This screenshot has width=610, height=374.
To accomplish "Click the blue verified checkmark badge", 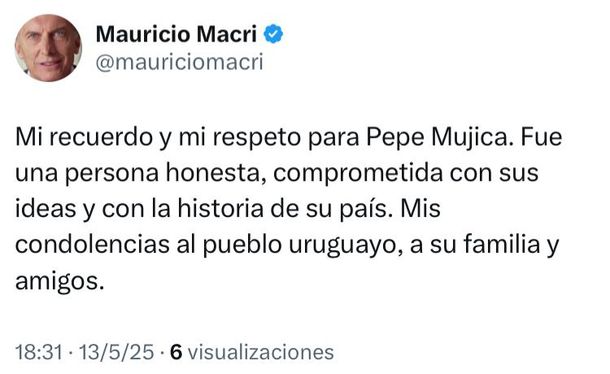I will click(273, 34).
